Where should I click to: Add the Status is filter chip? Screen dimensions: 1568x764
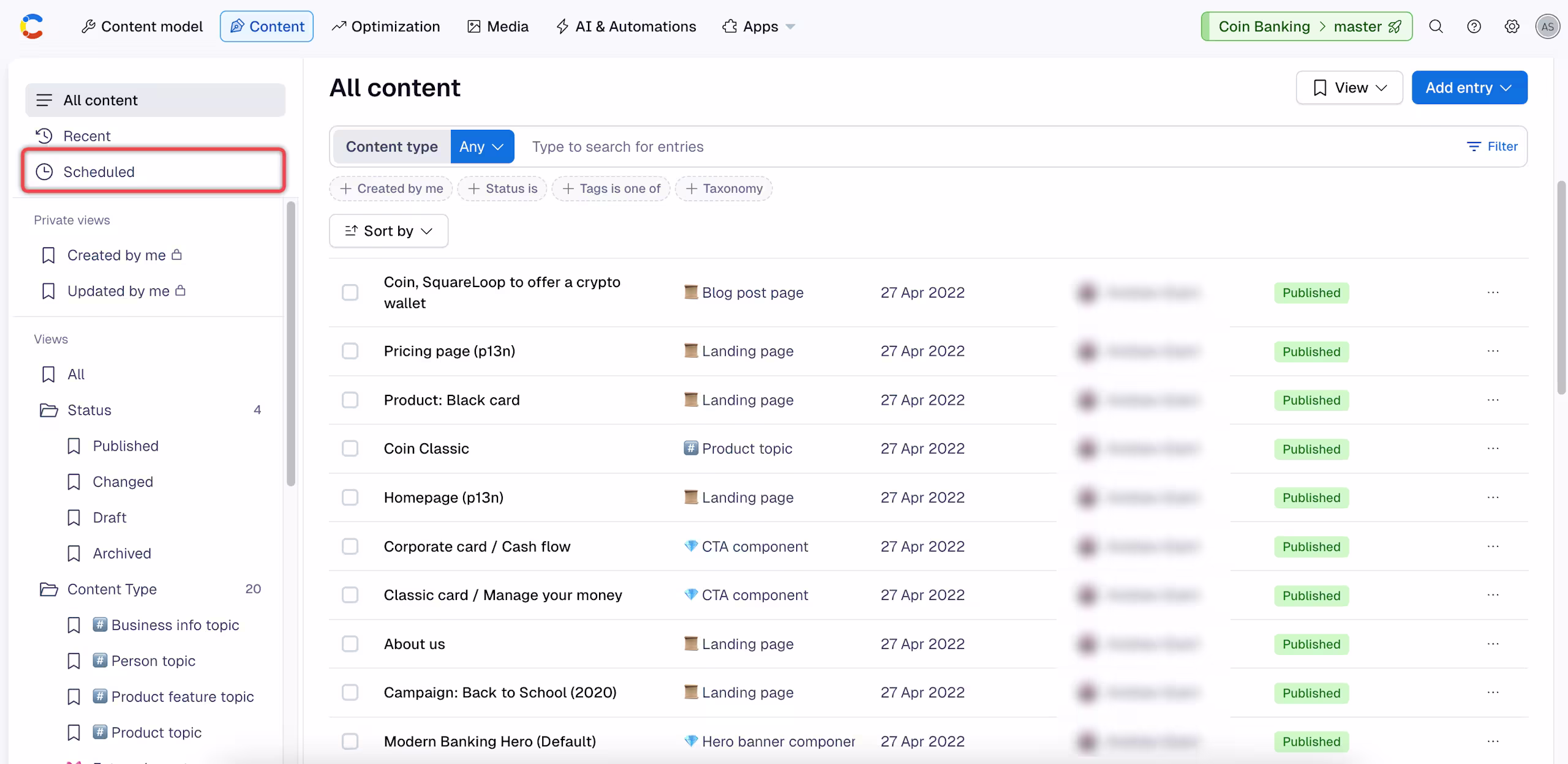click(x=502, y=189)
